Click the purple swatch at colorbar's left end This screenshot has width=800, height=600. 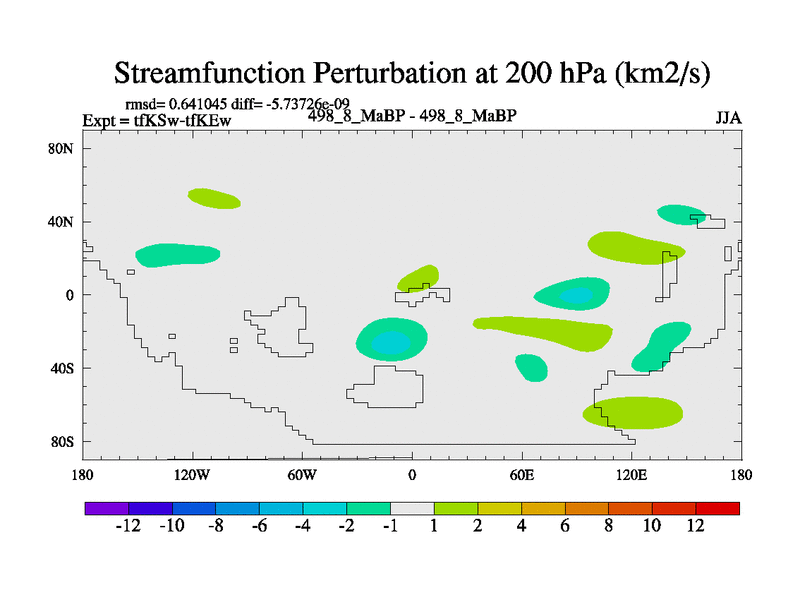point(106,508)
